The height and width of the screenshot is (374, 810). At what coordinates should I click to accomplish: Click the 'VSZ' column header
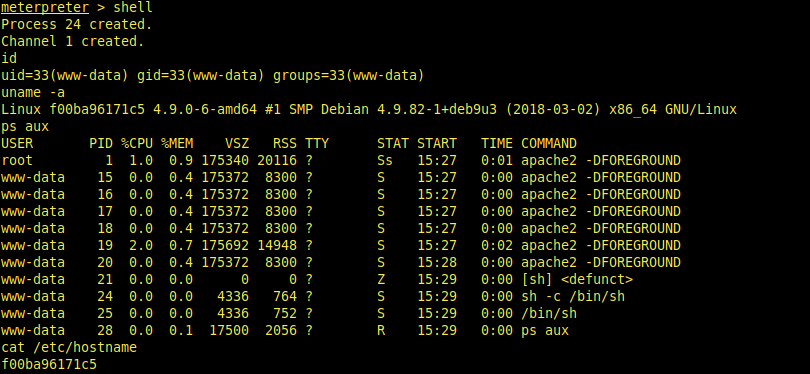click(237, 143)
